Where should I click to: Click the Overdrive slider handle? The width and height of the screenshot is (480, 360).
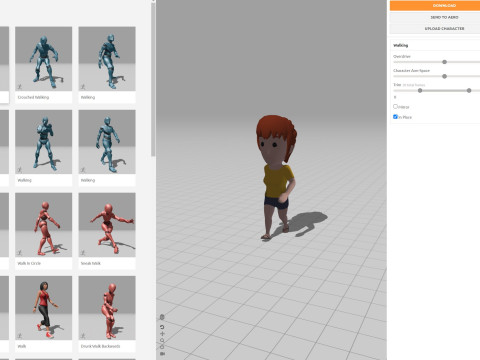click(x=444, y=62)
